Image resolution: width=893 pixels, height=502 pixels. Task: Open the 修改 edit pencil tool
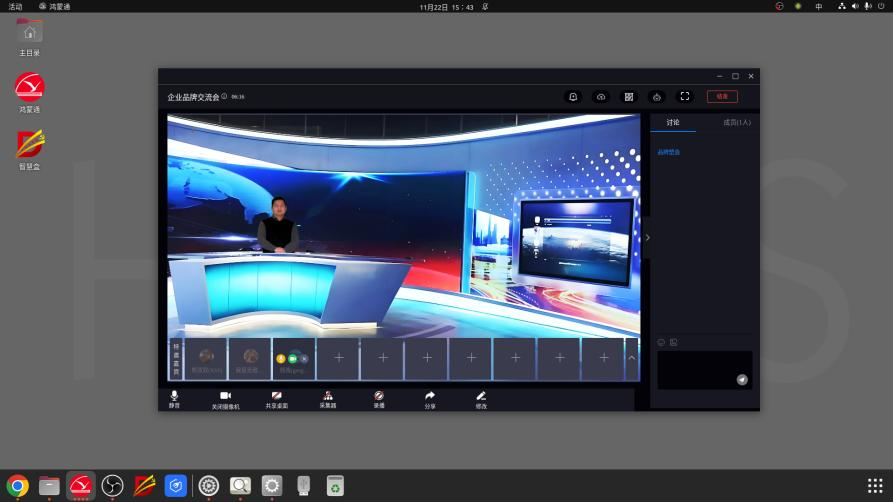[481, 399]
